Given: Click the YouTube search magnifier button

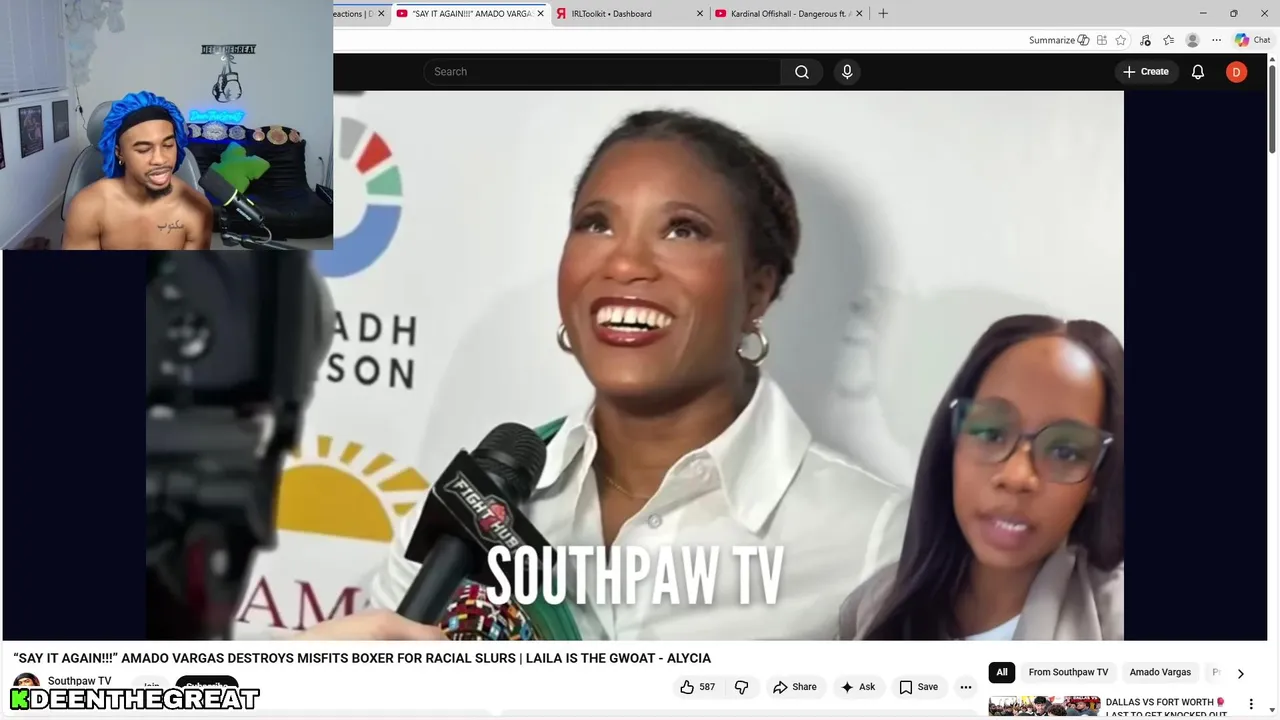Looking at the screenshot, I should [801, 72].
